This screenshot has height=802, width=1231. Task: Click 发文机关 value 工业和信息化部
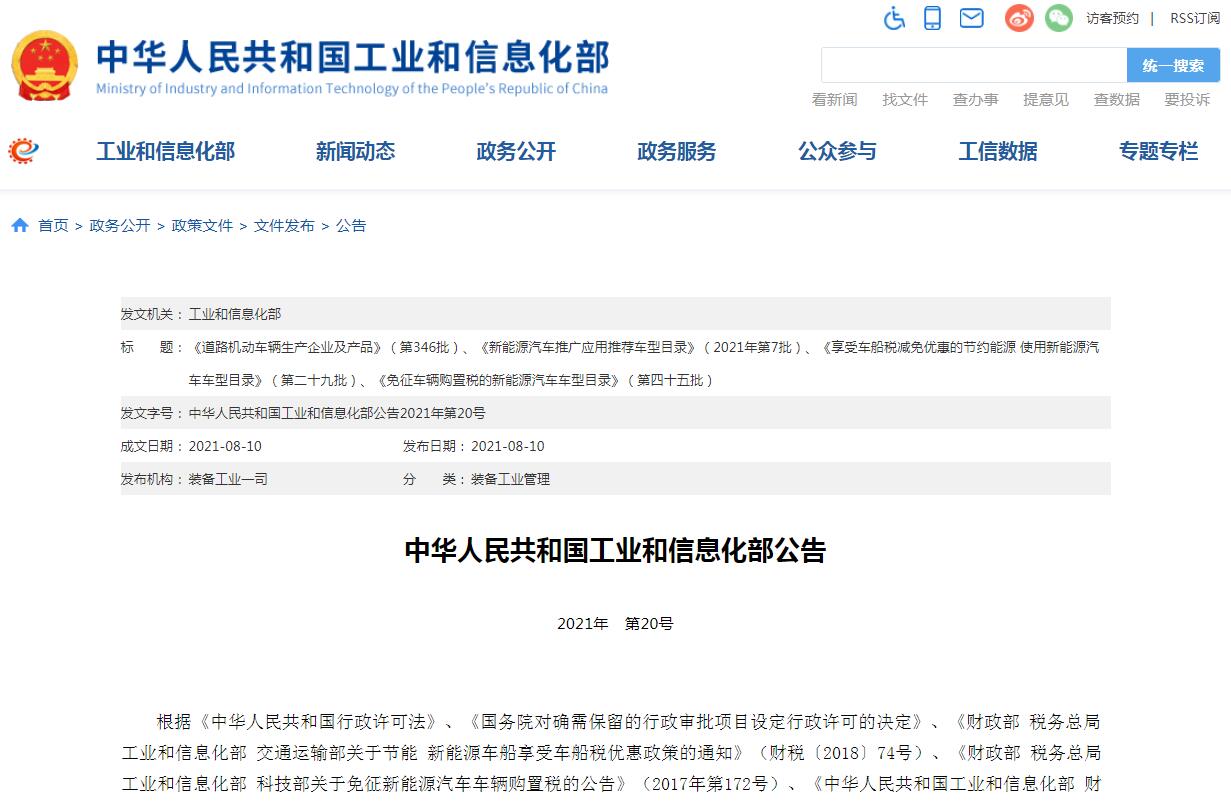[235, 314]
